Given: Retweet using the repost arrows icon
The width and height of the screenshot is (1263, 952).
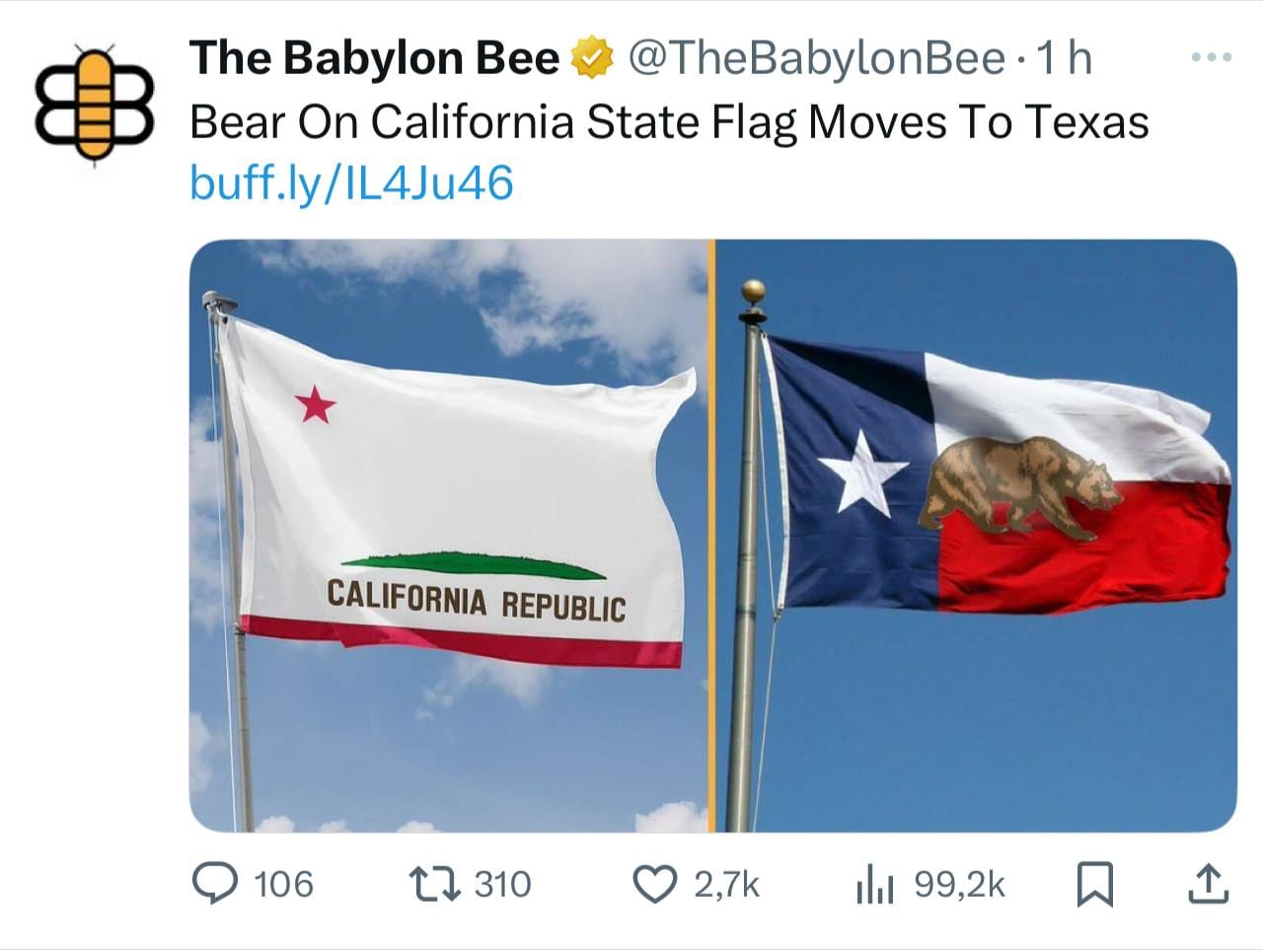Looking at the screenshot, I should (435, 883).
